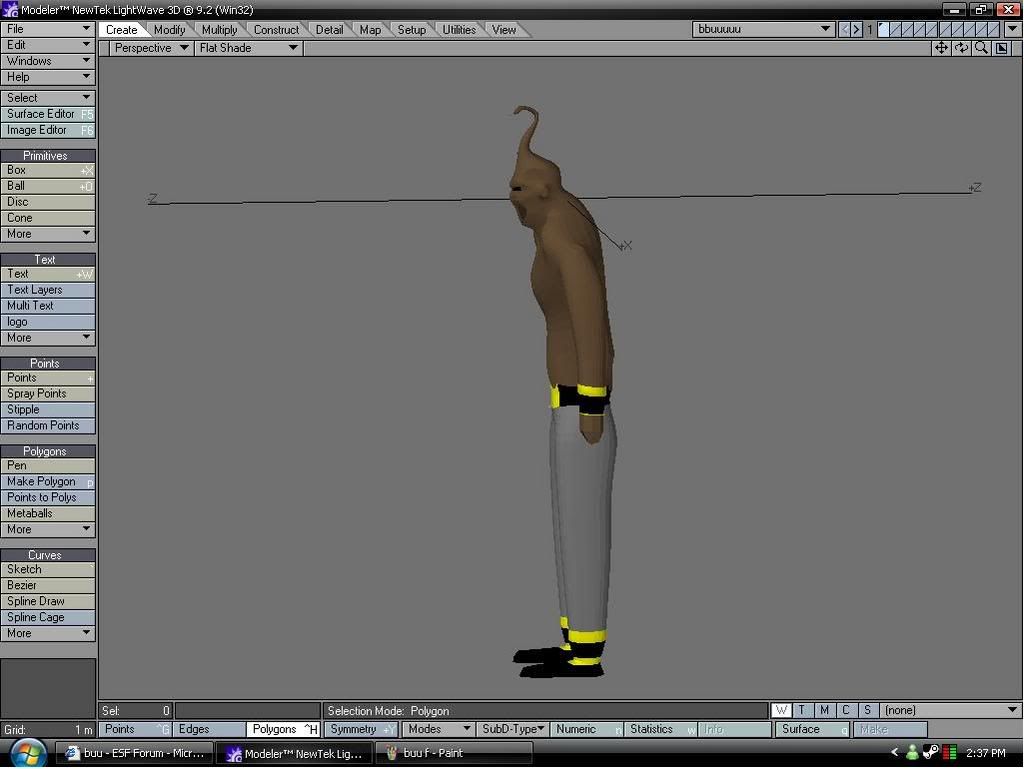This screenshot has height=769, width=1024.
Task: Switch to the Modify tab
Action: (169, 30)
